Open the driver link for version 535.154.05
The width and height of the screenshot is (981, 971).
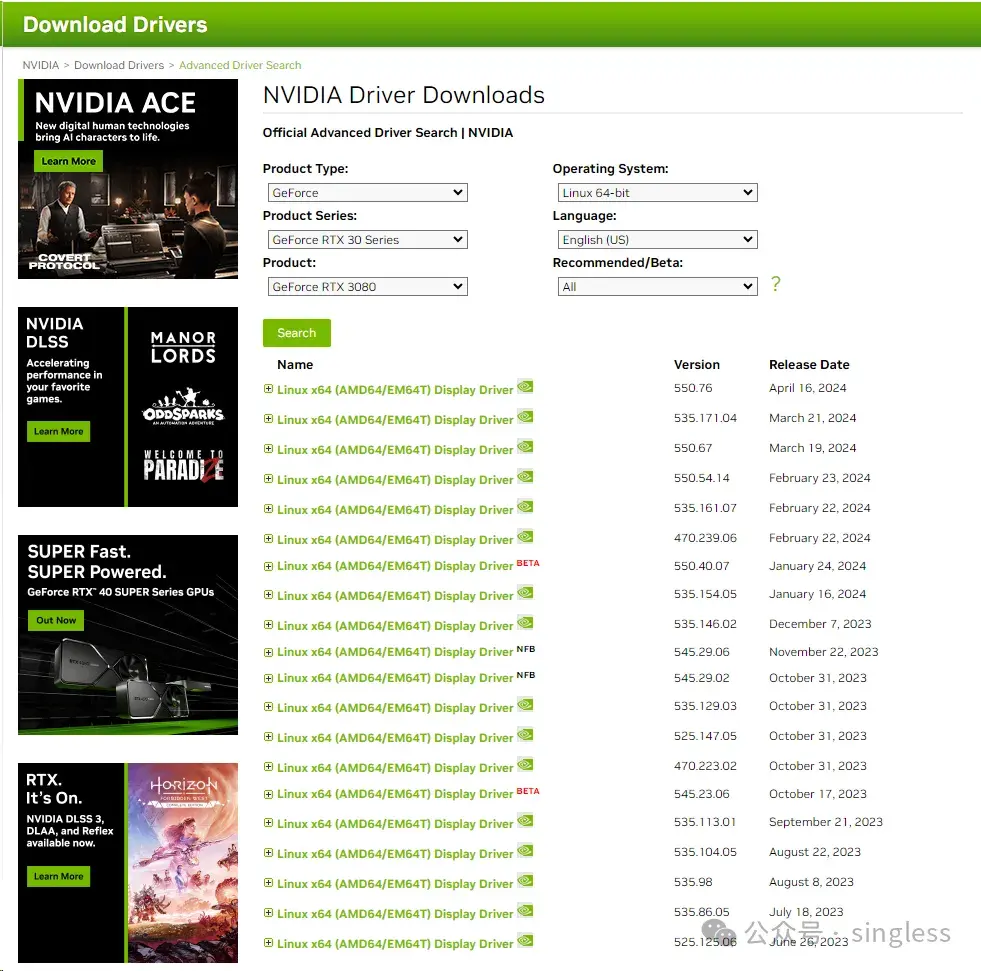coord(395,596)
